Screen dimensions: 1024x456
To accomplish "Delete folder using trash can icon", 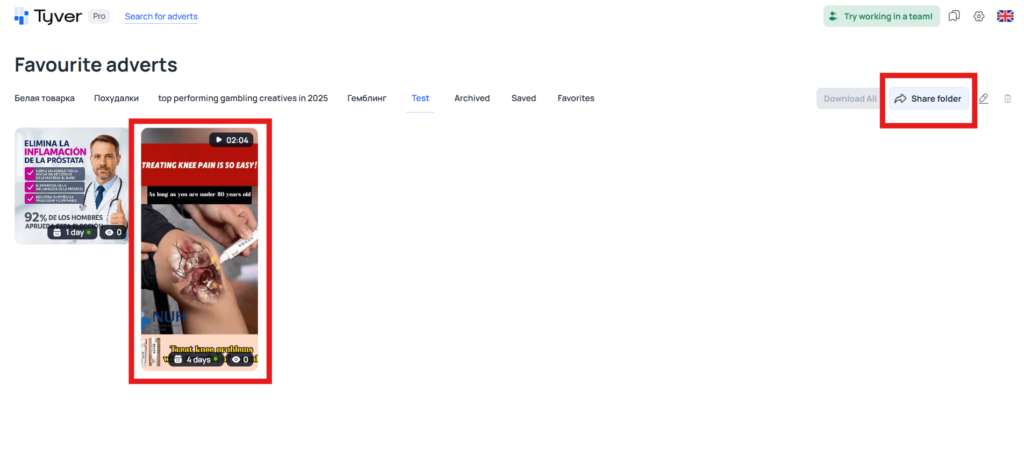I will click(x=1007, y=99).
